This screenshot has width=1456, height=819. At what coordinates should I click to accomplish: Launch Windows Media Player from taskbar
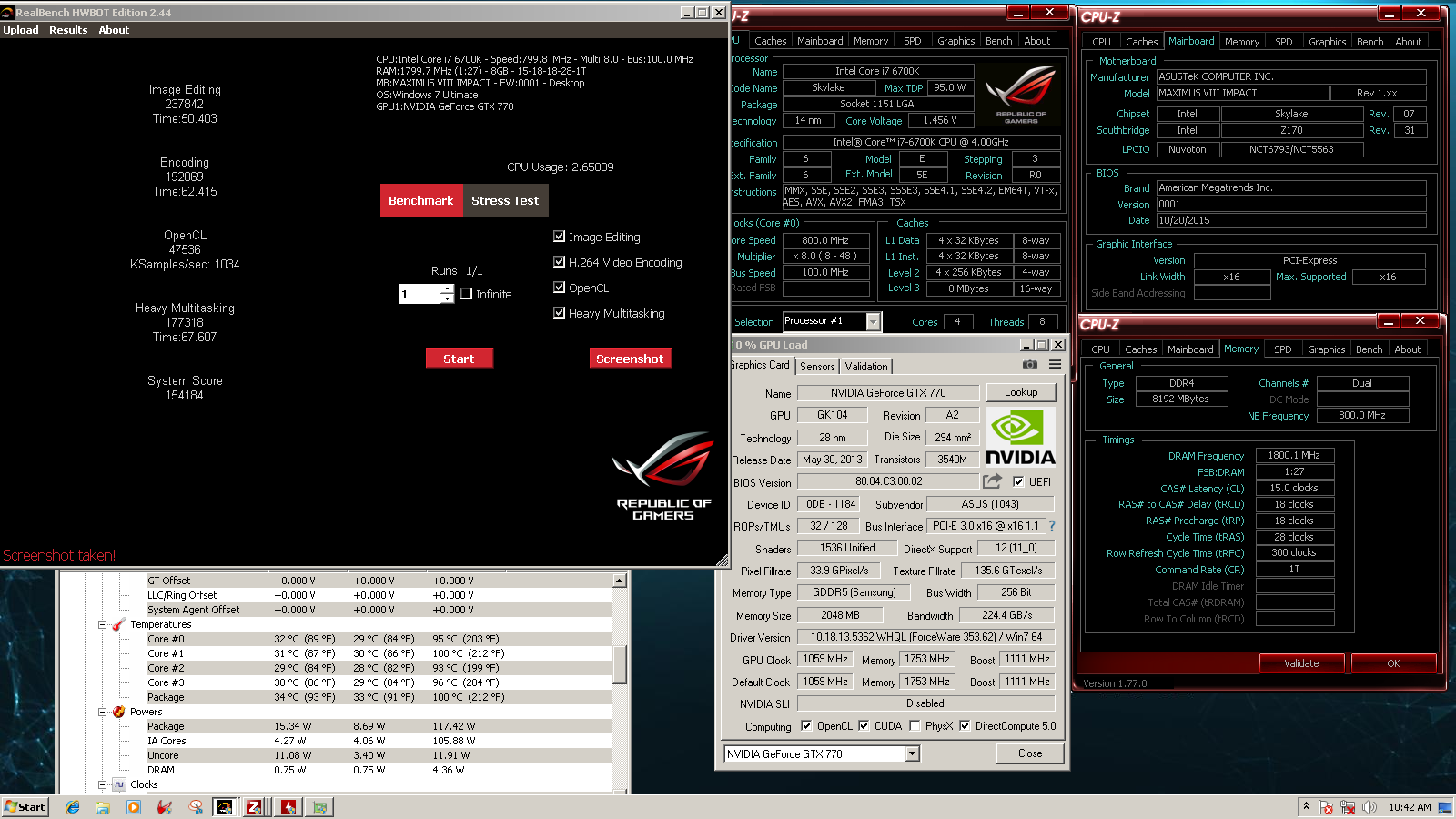[x=134, y=807]
